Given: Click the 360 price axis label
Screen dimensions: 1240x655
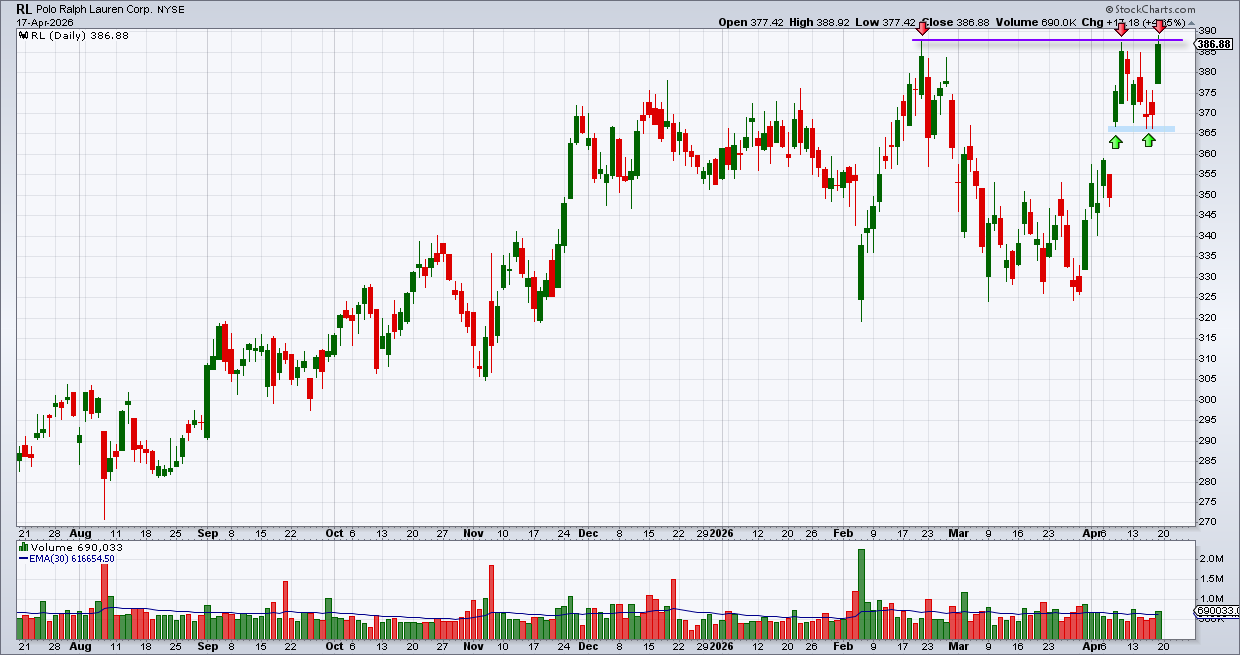Looking at the screenshot, I should [x=1208, y=154].
